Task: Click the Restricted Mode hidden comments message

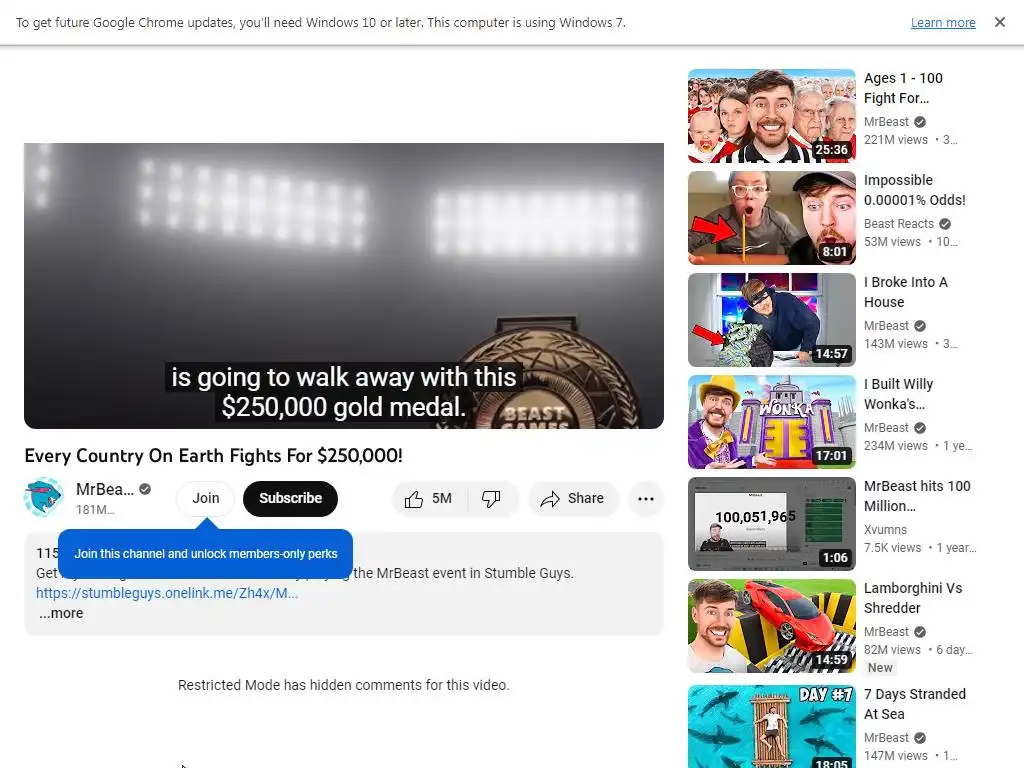Action: [x=344, y=685]
